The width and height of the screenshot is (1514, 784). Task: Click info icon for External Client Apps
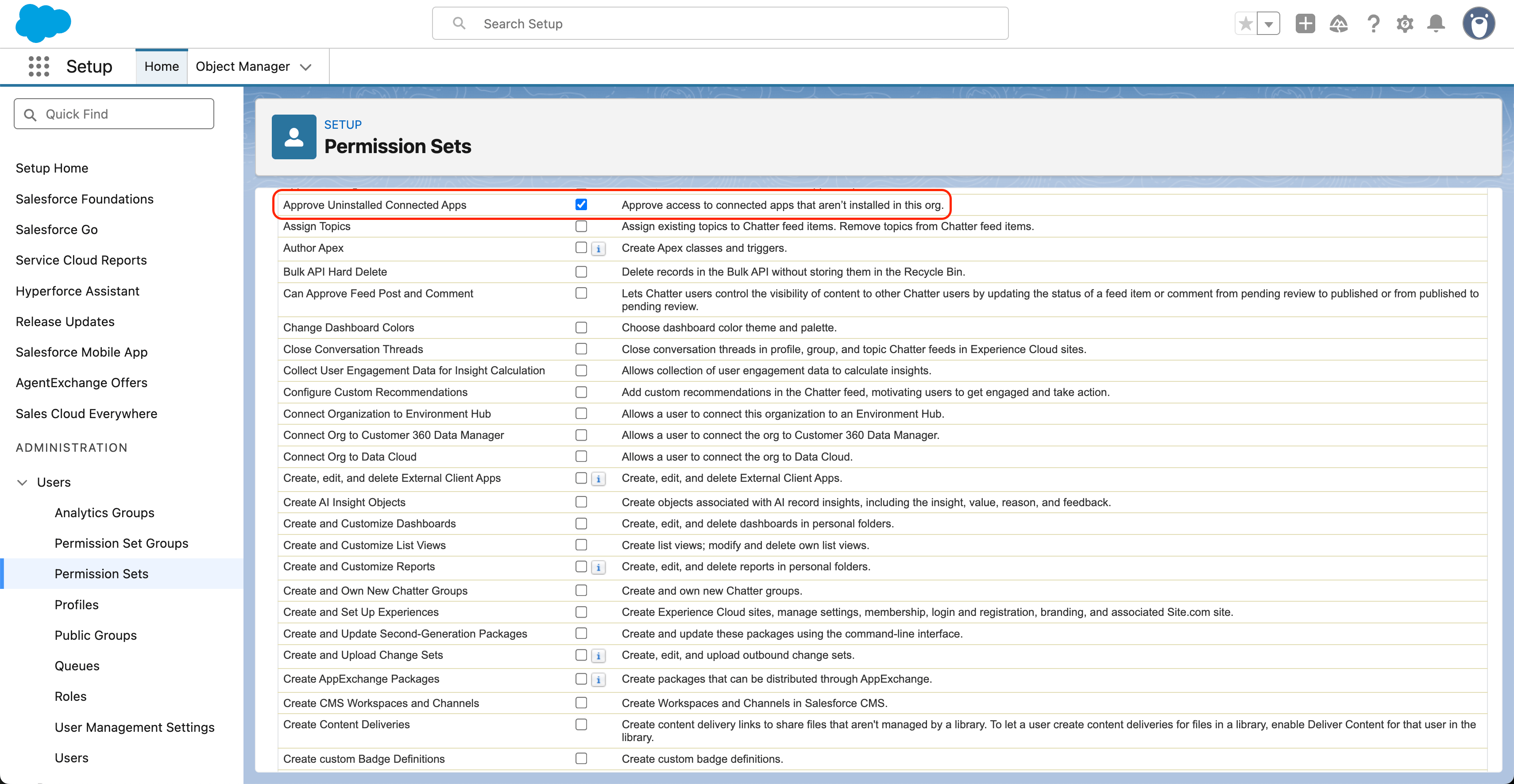599,479
